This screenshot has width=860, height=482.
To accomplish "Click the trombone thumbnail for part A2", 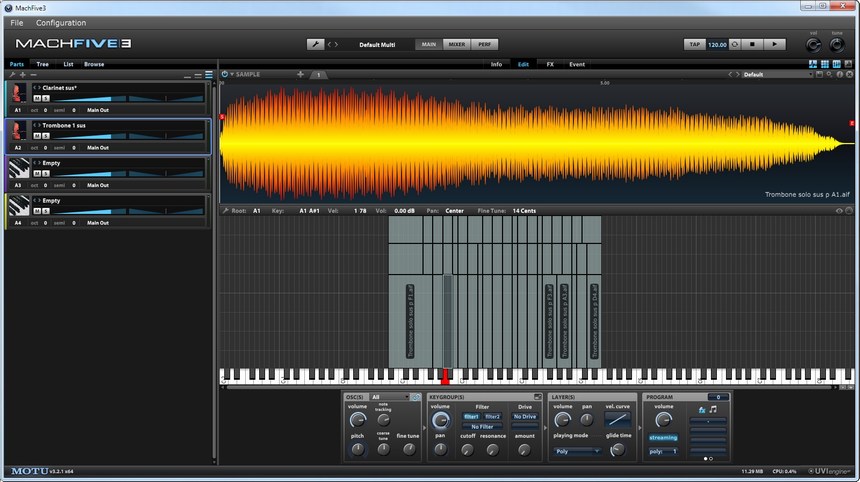I will pyautogui.click(x=18, y=131).
